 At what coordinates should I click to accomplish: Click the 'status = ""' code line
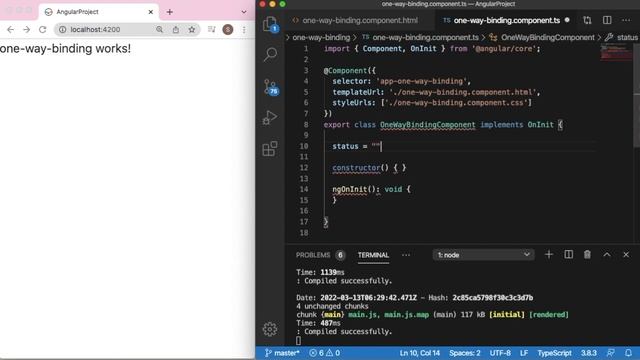point(356,147)
